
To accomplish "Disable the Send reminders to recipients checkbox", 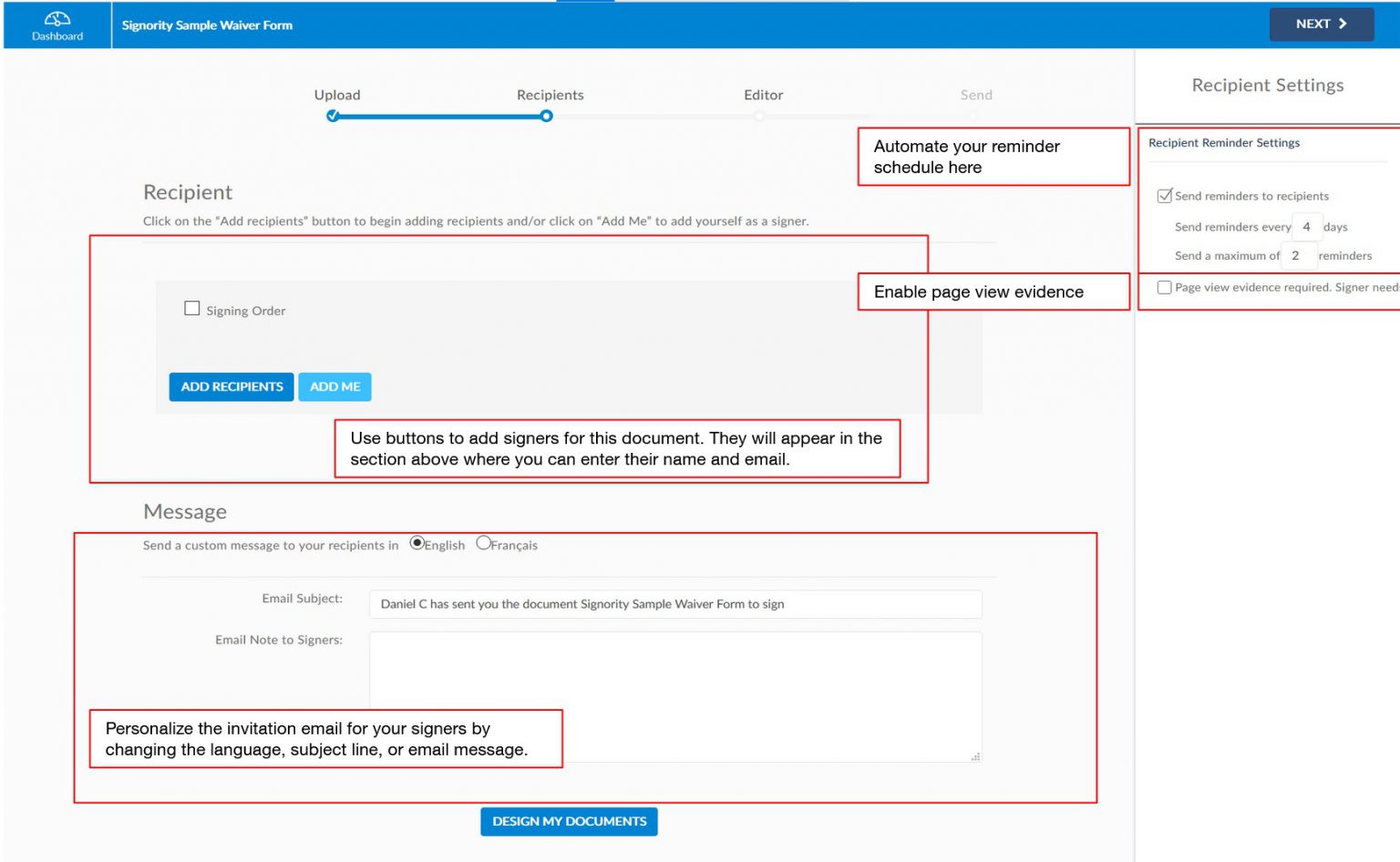I will (x=1165, y=194).
